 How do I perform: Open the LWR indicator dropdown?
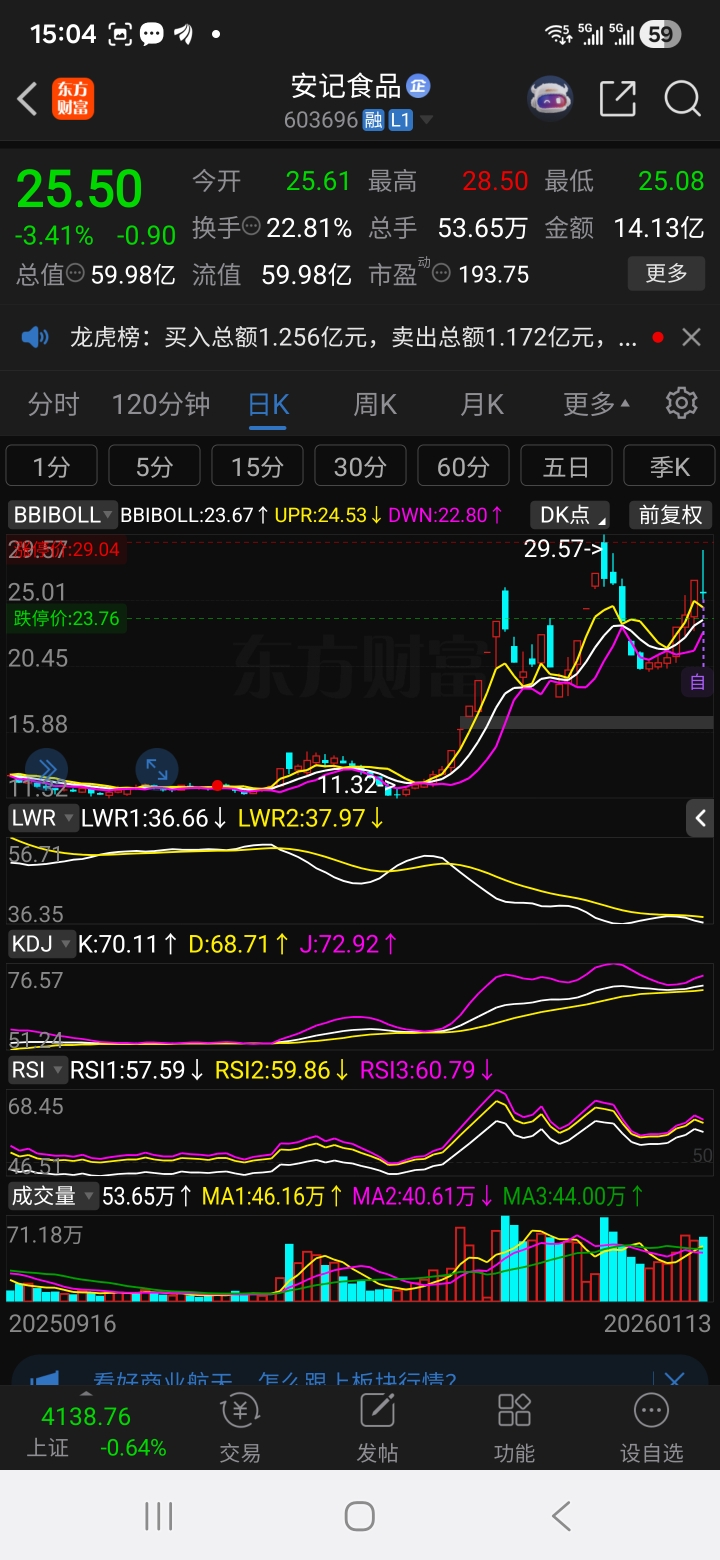42,818
